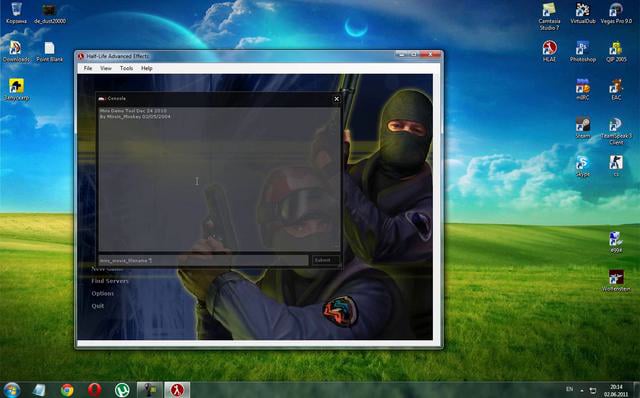
Task: Open uTorrent from the taskbar
Action: 122,390
